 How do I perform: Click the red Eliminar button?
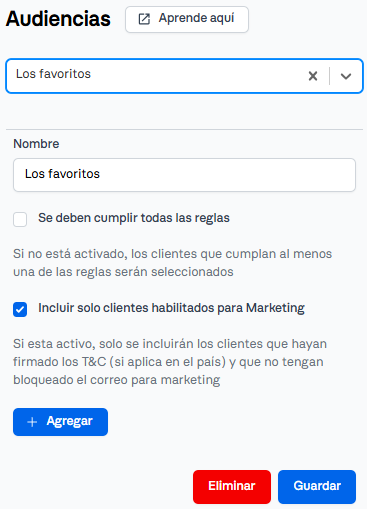point(232,486)
